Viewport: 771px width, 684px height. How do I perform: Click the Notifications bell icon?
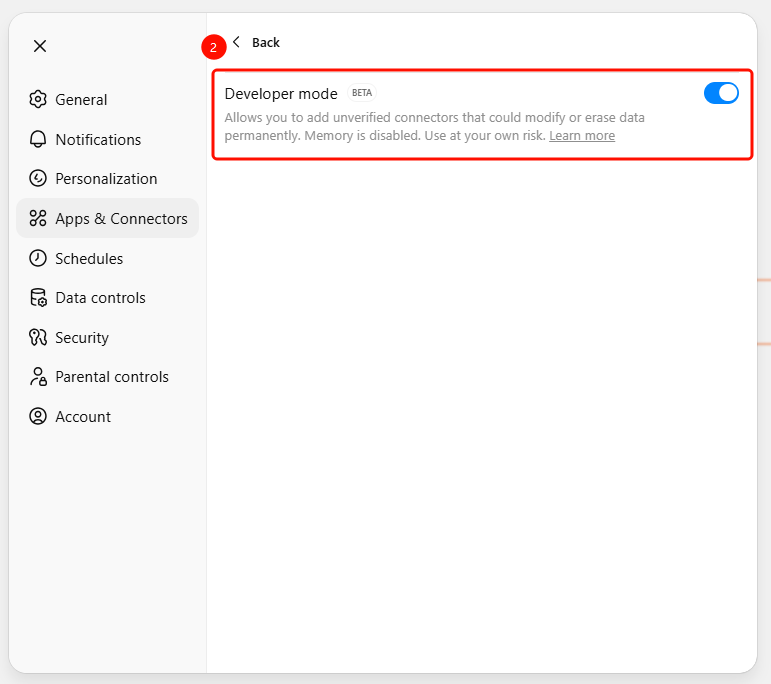38,139
